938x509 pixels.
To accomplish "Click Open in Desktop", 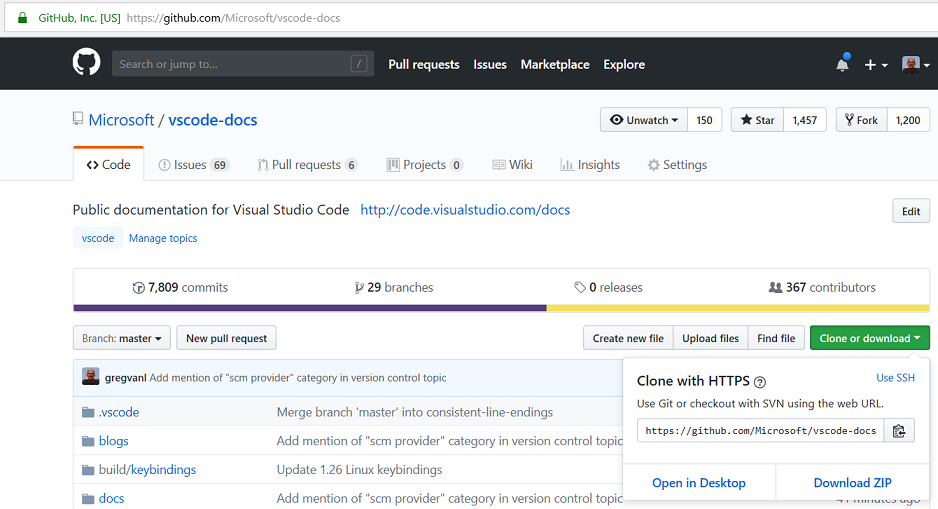I will (699, 483).
